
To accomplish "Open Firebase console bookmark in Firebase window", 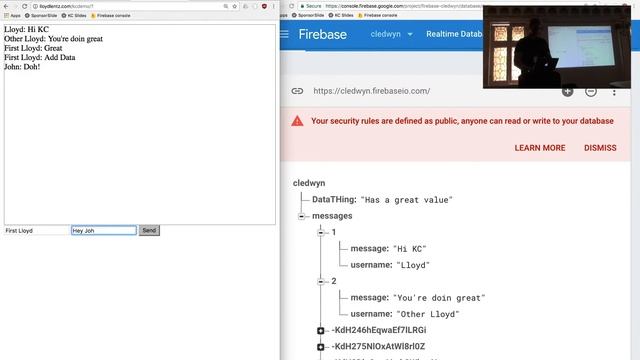I will tap(377, 15).
